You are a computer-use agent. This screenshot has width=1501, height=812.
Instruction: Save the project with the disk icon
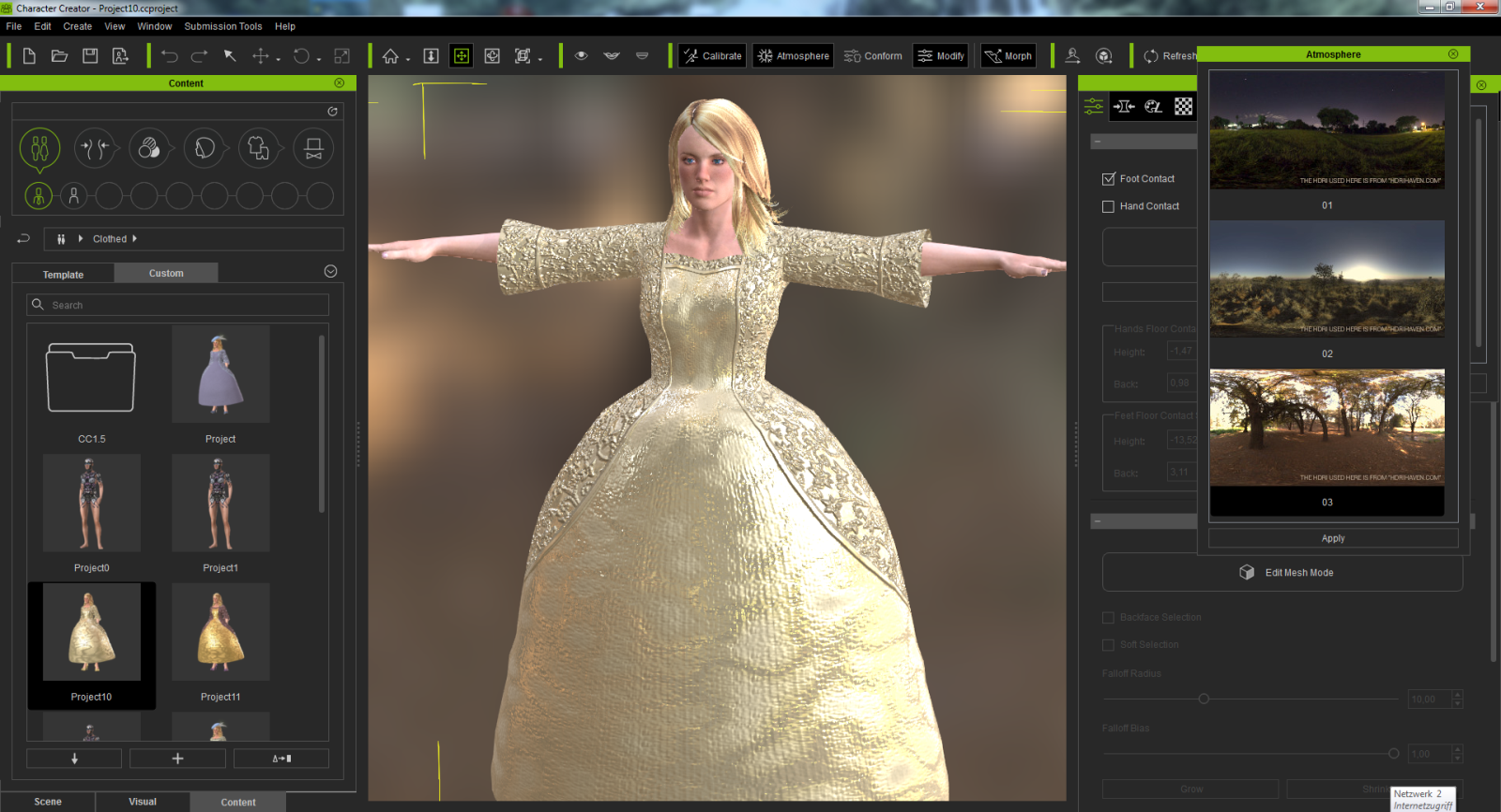coord(90,56)
